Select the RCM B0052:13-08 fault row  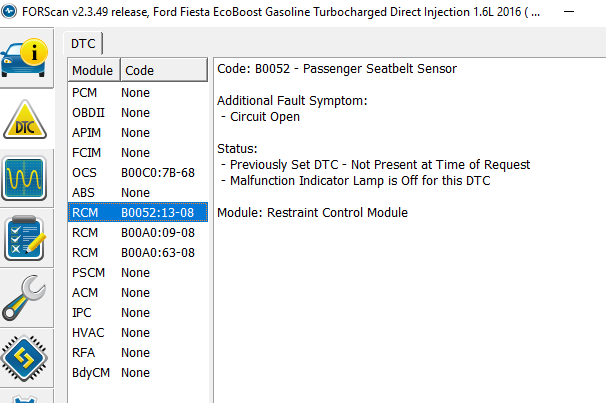tap(137, 212)
